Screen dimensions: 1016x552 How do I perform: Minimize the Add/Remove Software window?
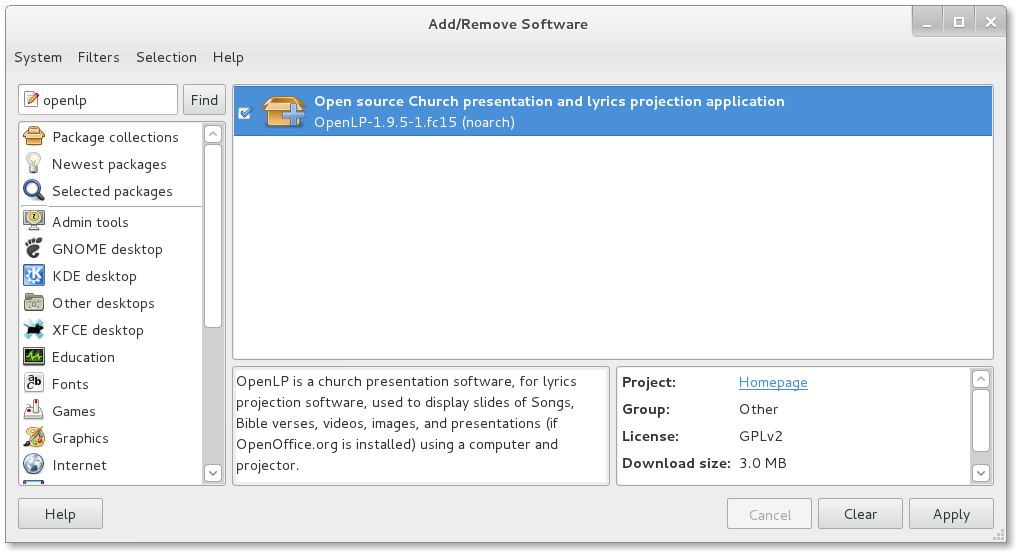[927, 23]
